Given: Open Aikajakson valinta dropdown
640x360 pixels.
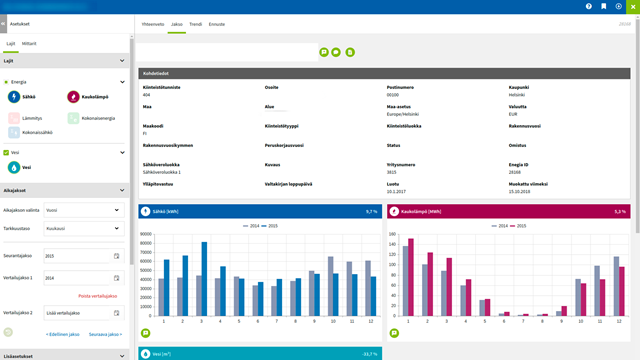Looking at the screenshot, I should click(x=84, y=210).
